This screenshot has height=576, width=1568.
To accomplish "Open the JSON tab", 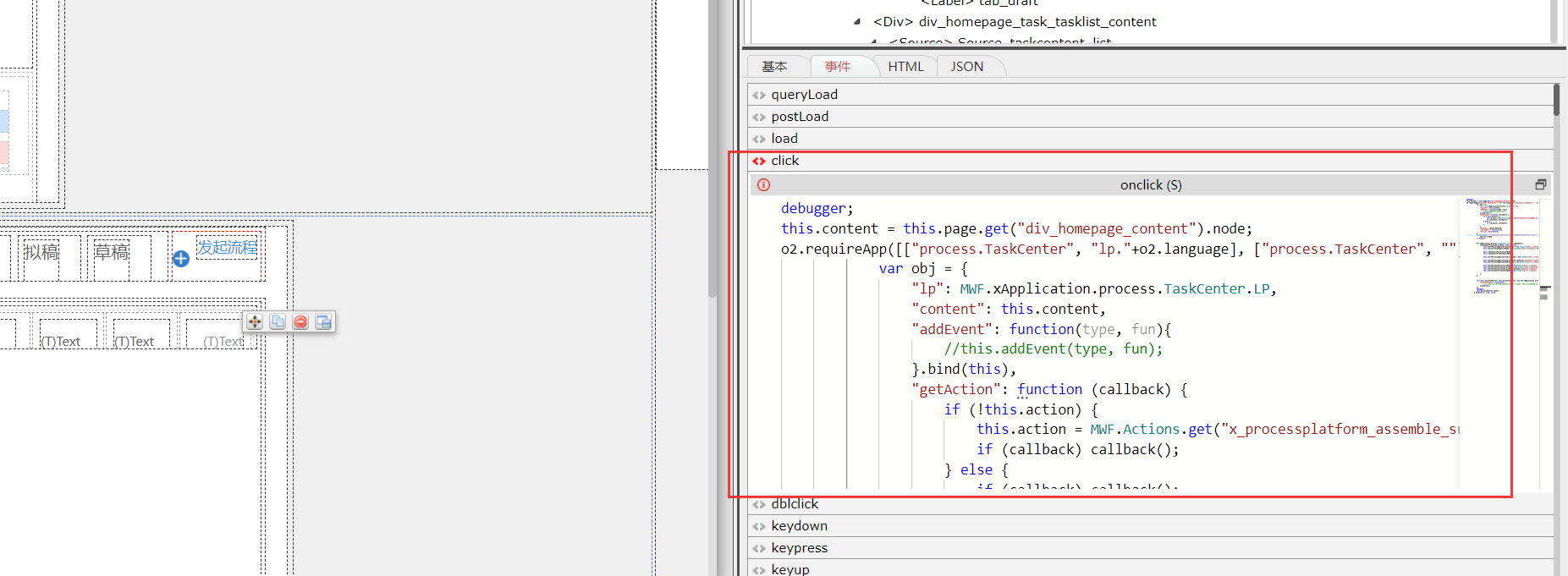I will point(966,67).
